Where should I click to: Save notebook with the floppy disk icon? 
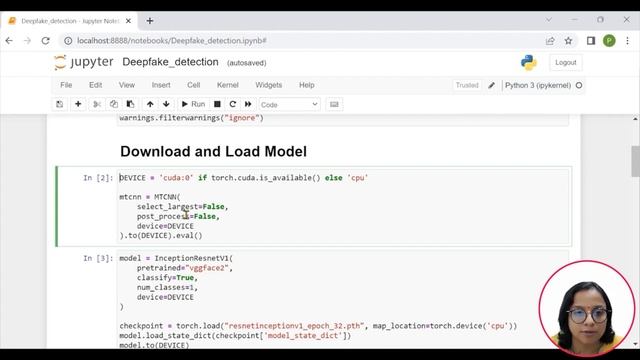[x=60, y=104]
